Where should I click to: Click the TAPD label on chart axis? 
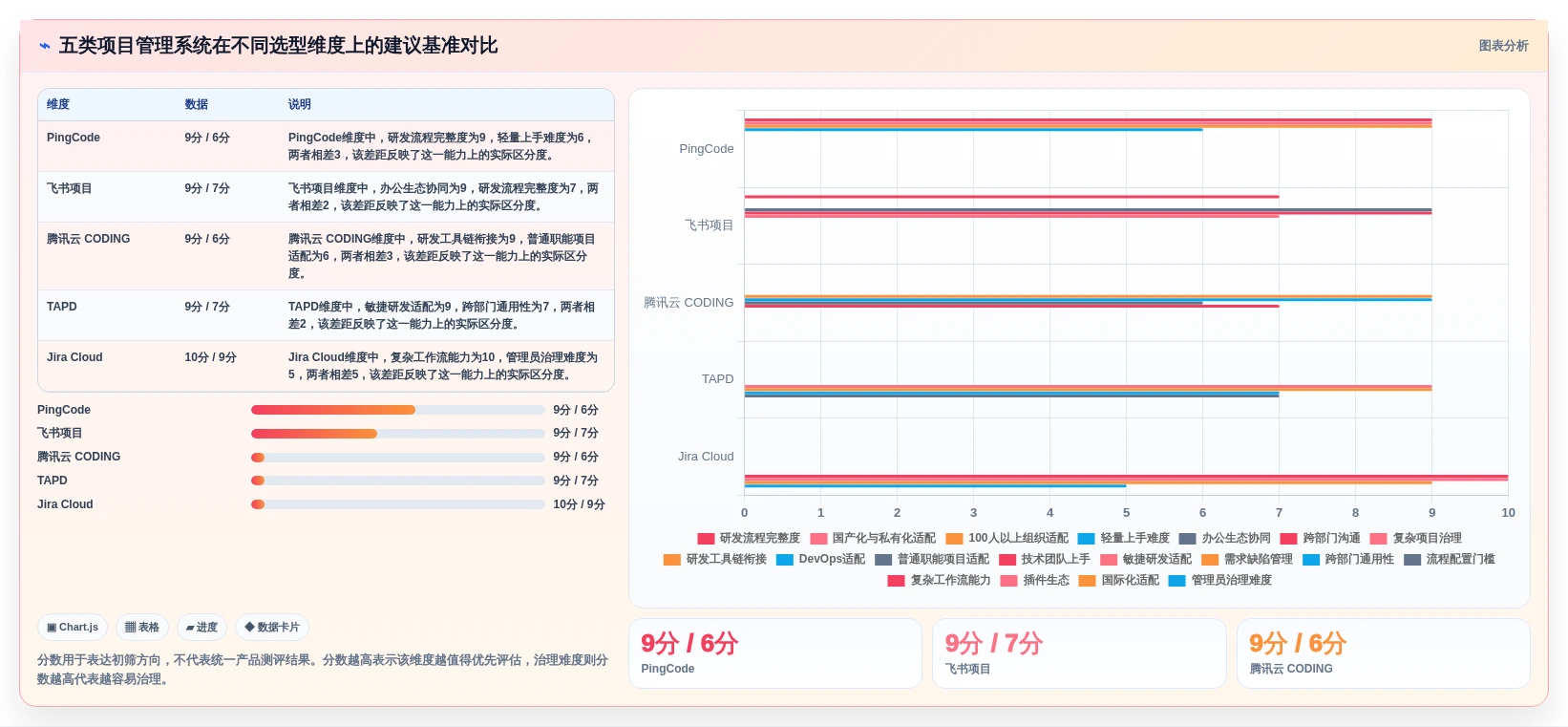(x=718, y=379)
